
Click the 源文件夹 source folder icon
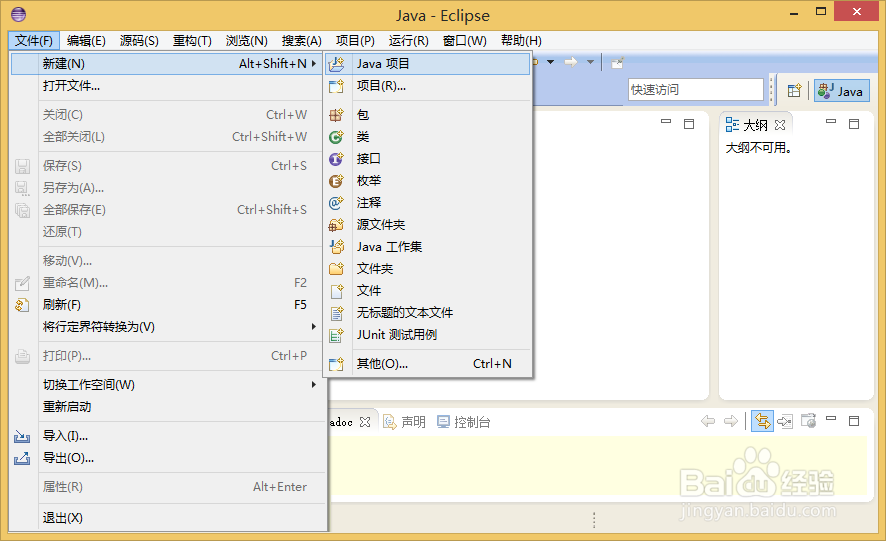[336, 224]
